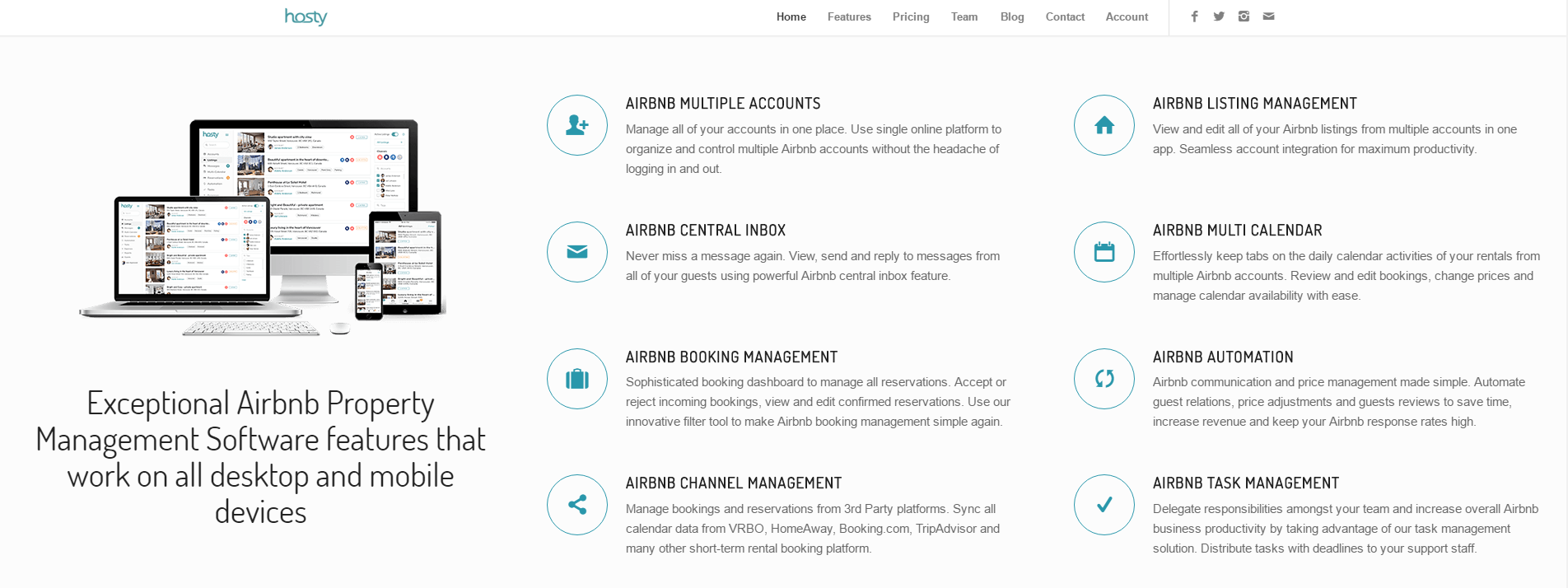Click the Airbnb Listing Management heading

click(1255, 104)
